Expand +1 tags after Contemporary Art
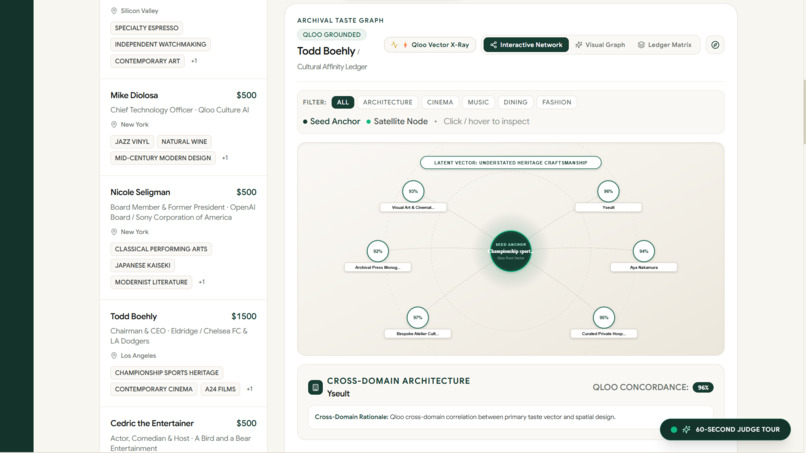 coord(194,61)
